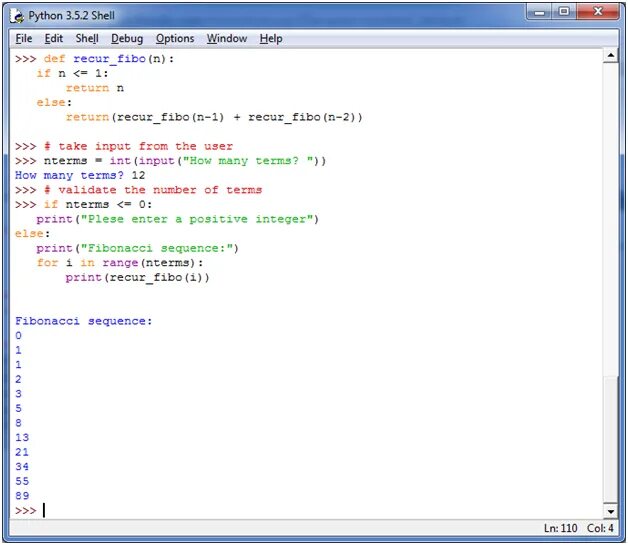Screen dimensions: 628x545
Task: Click the output value 34
Action: tap(22, 467)
